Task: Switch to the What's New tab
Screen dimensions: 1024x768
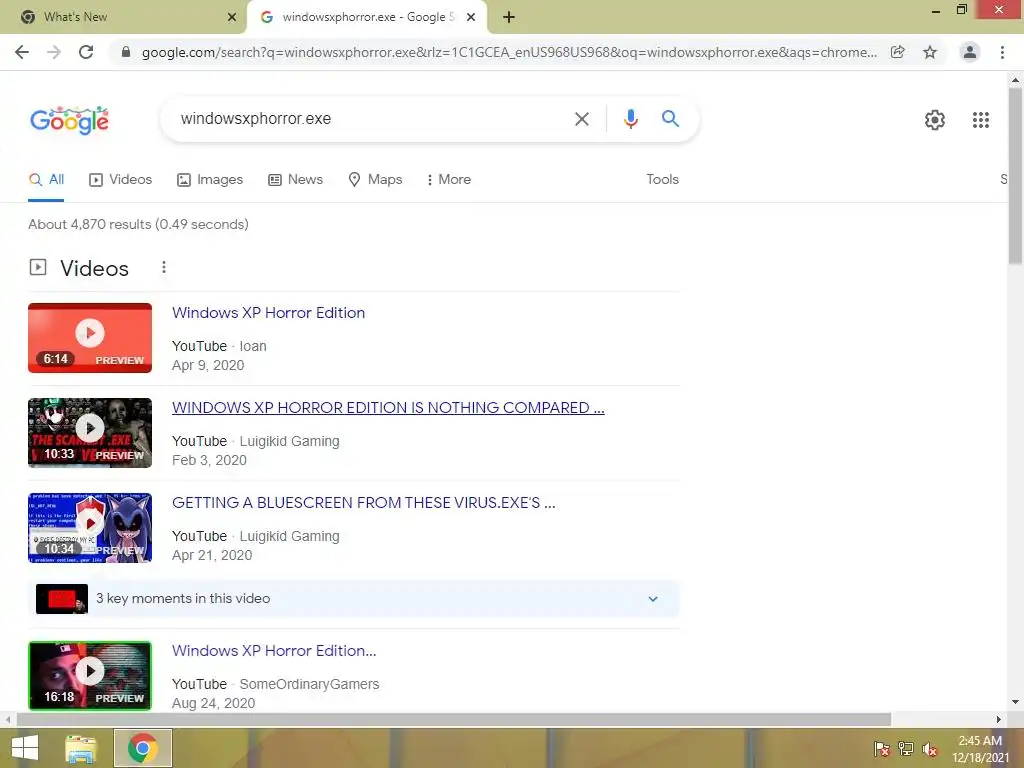Action: pyautogui.click(x=123, y=17)
